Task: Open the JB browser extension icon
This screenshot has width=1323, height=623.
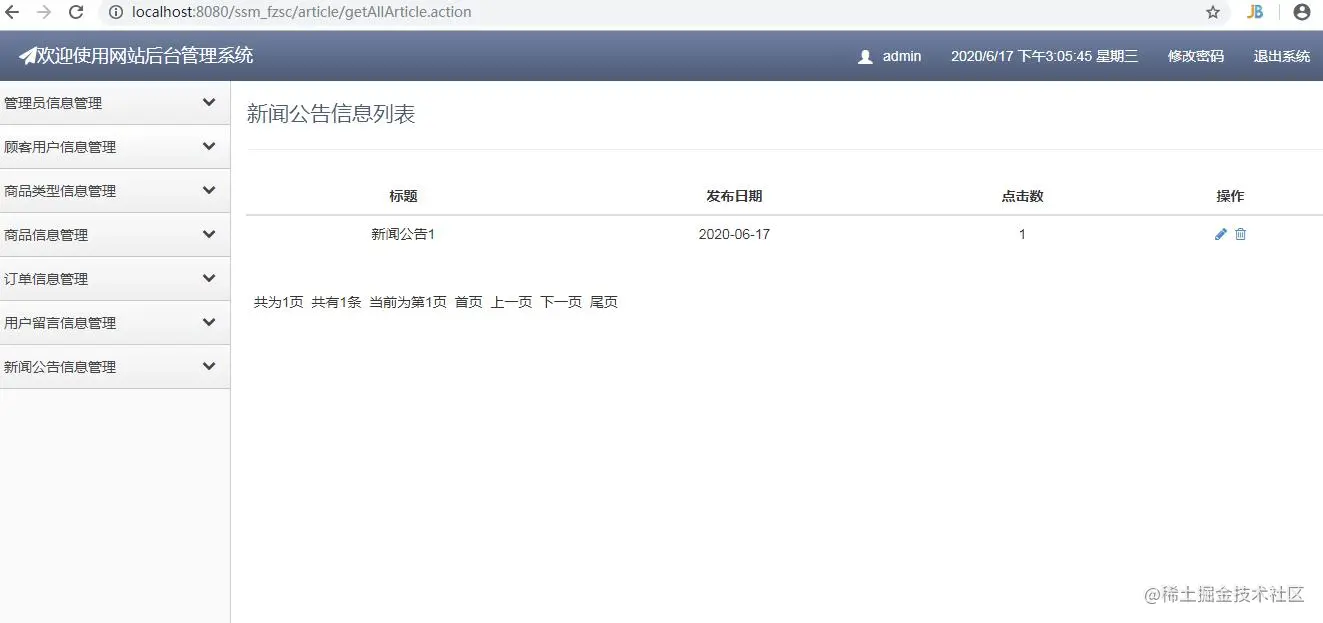Action: [x=1255, y=12]
